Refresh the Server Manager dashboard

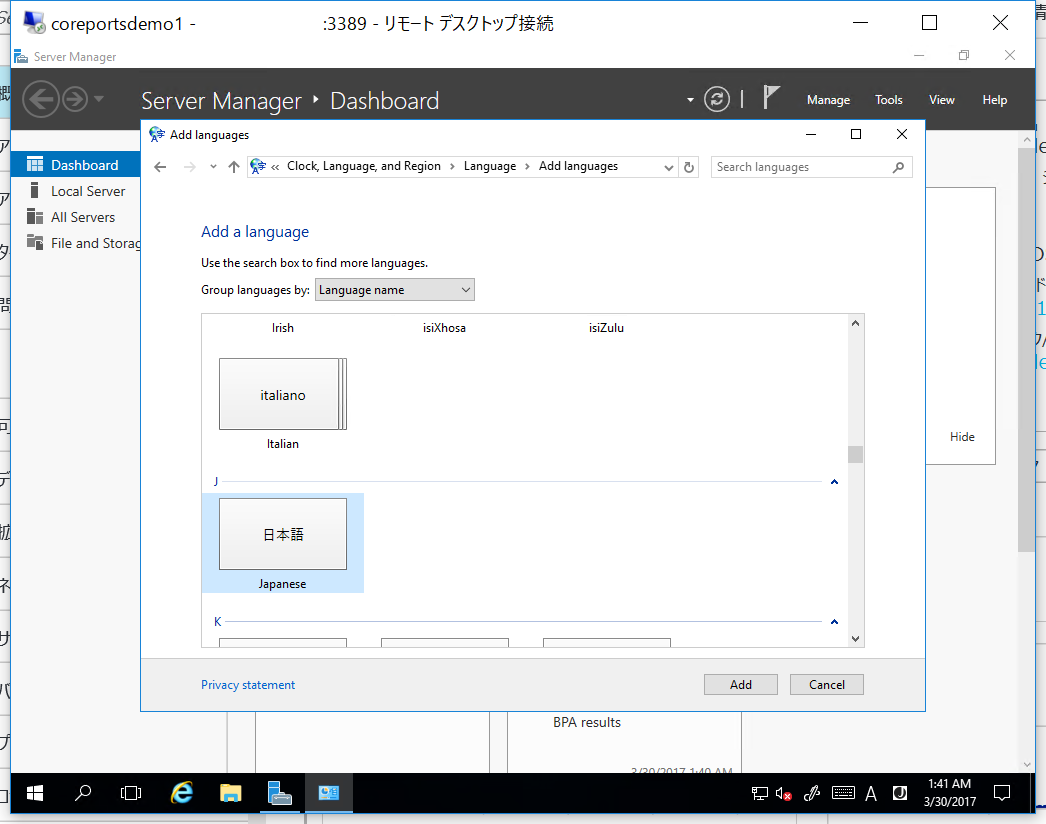point(716,99)
